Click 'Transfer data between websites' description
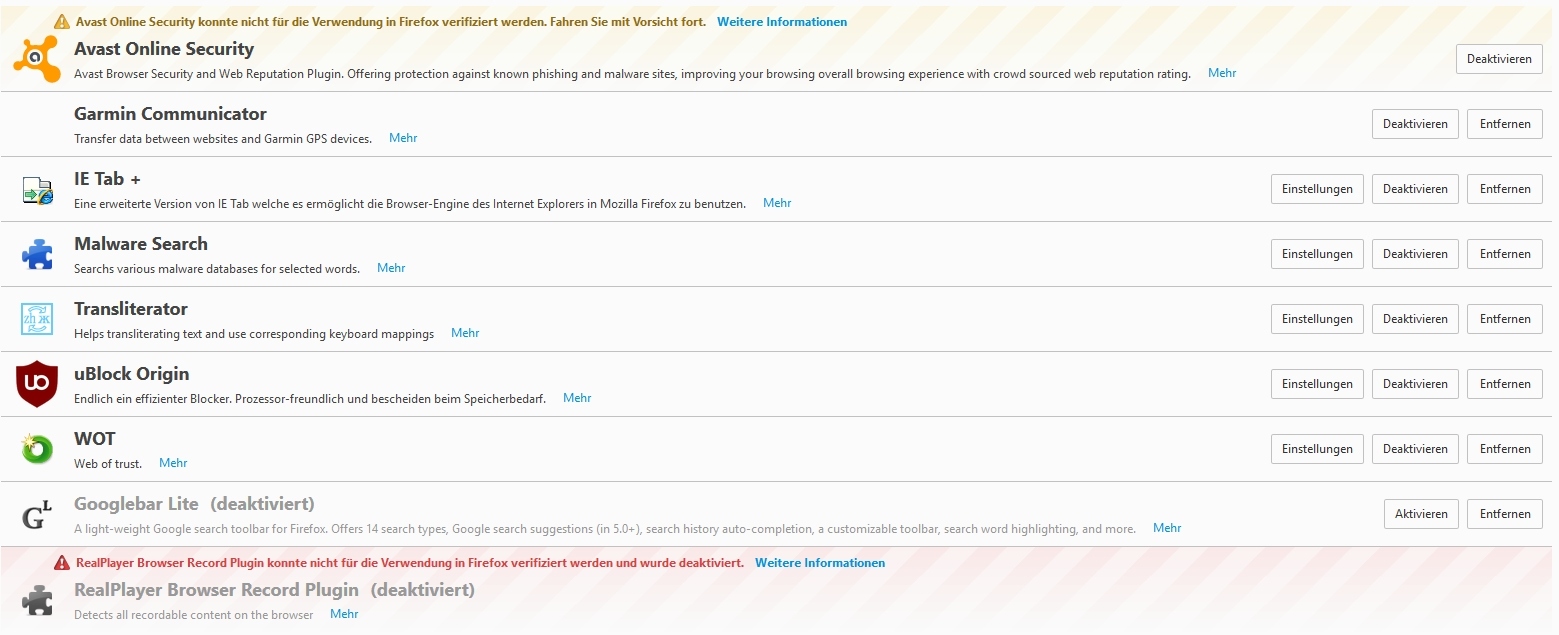The image size is (1559, 635). [223, 139]
